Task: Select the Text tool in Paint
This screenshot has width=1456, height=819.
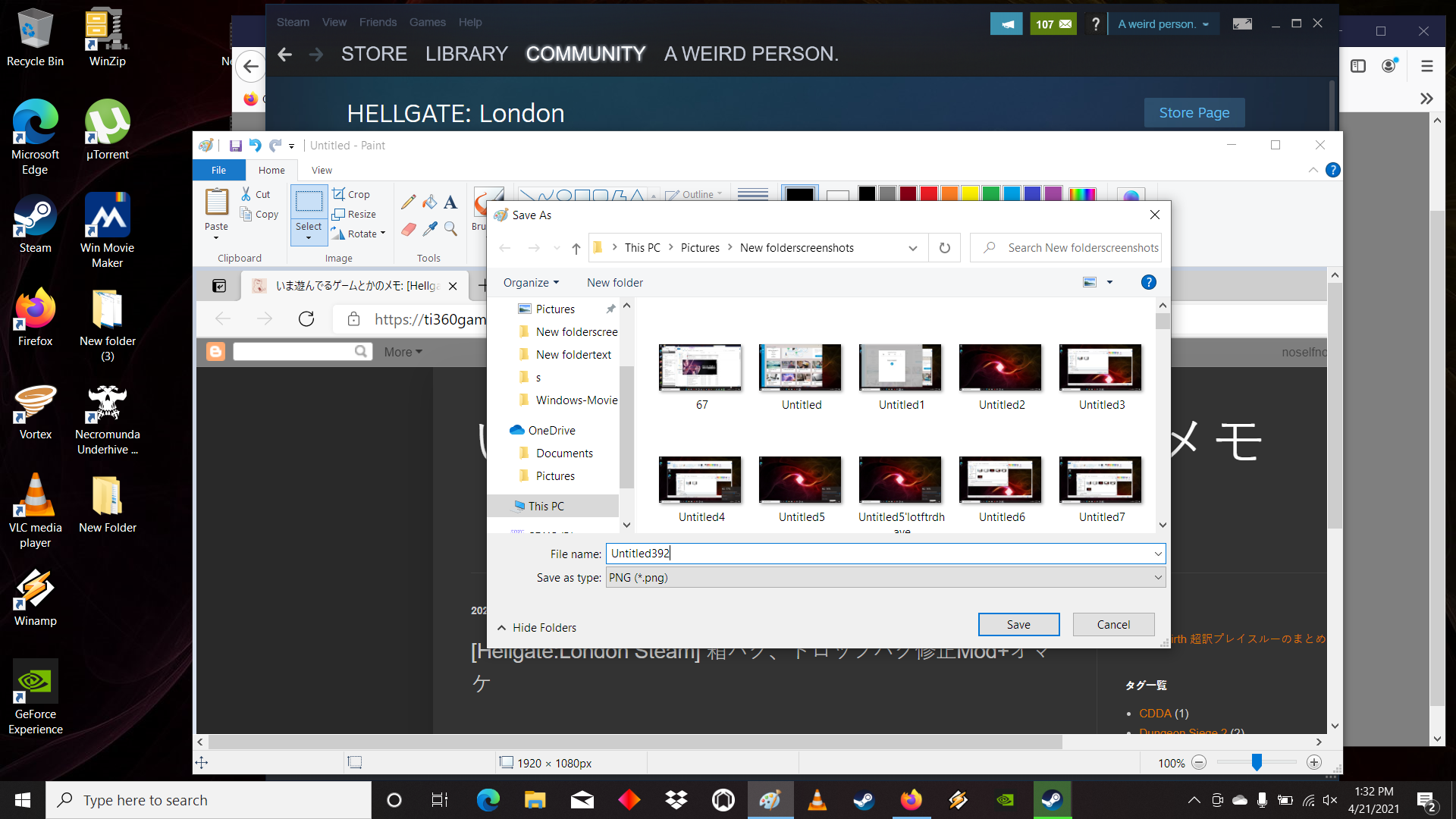Action: (450, 202)
